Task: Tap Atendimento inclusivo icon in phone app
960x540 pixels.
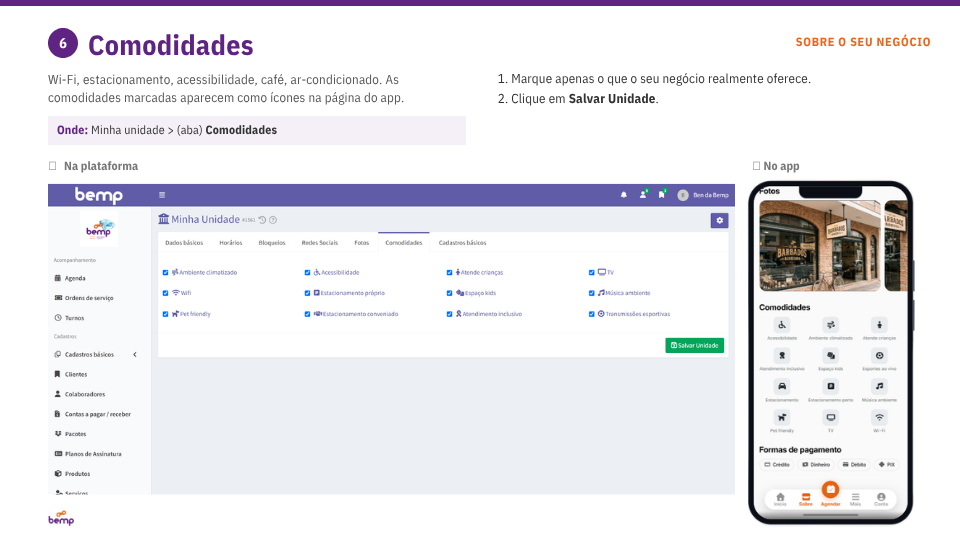Action: coord(782,356)
